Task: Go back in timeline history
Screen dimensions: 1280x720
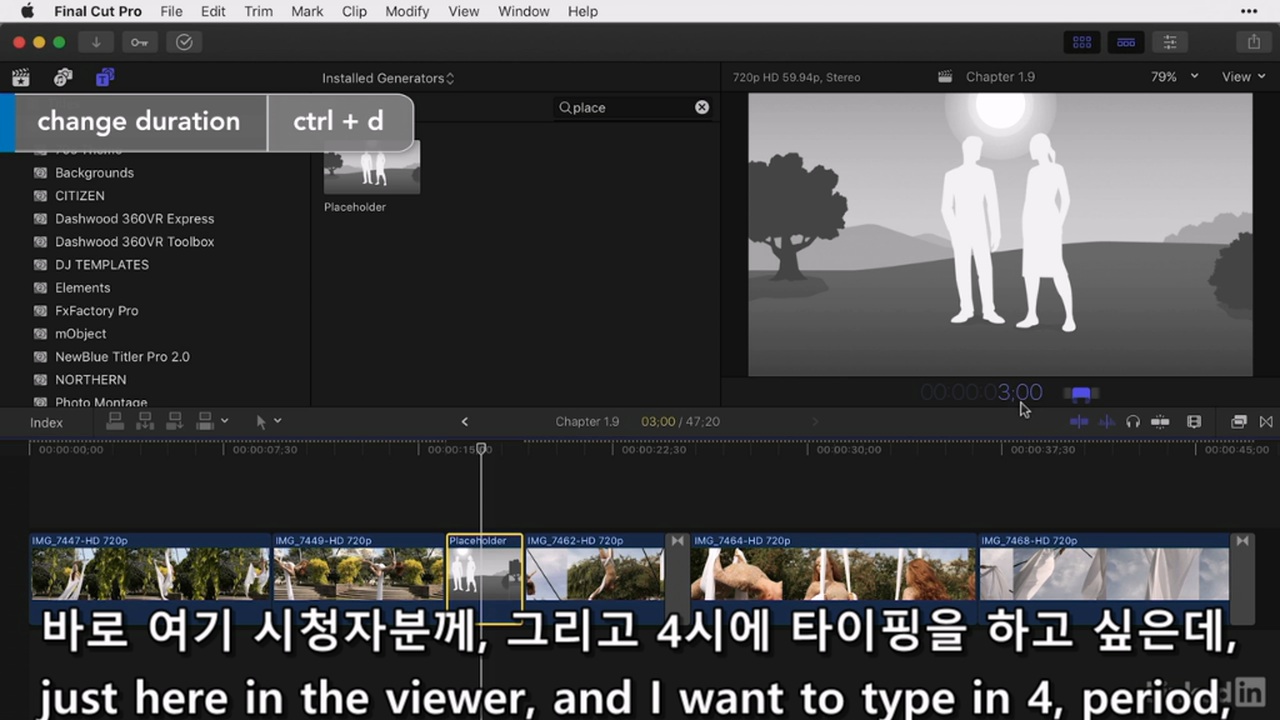Action: pos(464,422)
